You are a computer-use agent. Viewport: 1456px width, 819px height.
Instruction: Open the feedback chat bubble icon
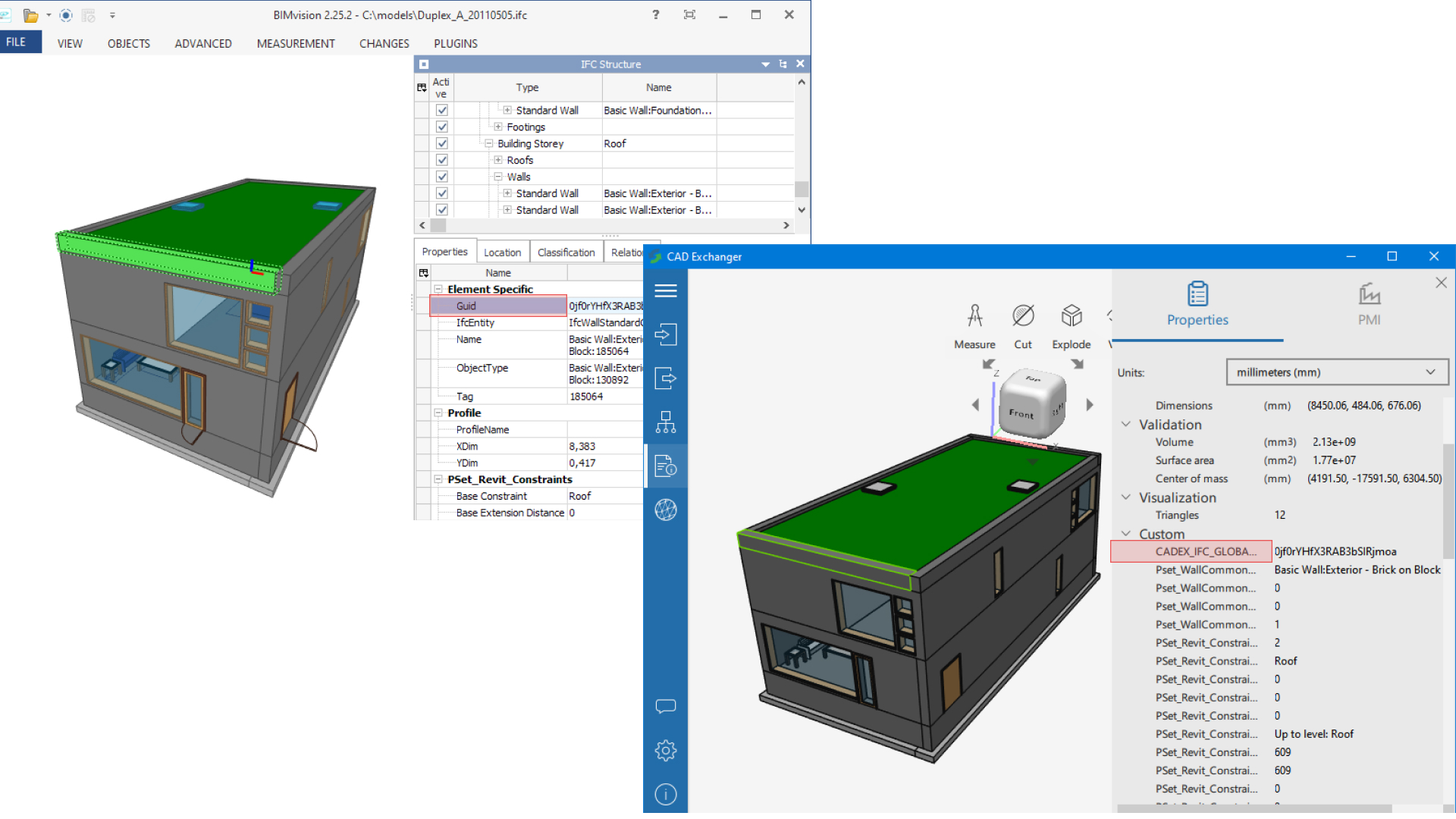pos(666,707)
